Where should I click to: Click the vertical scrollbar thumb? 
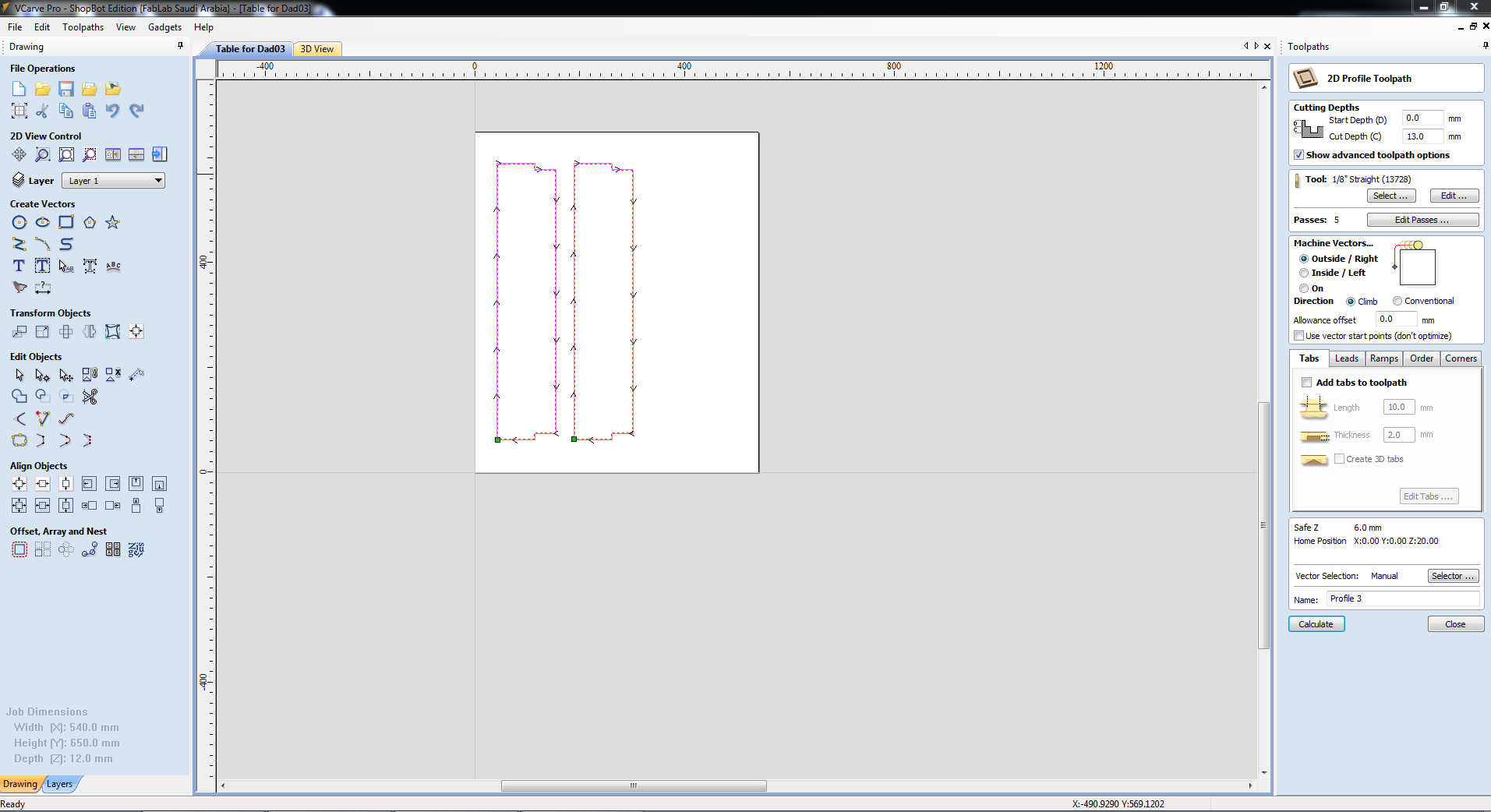(x=1263, y=525)
